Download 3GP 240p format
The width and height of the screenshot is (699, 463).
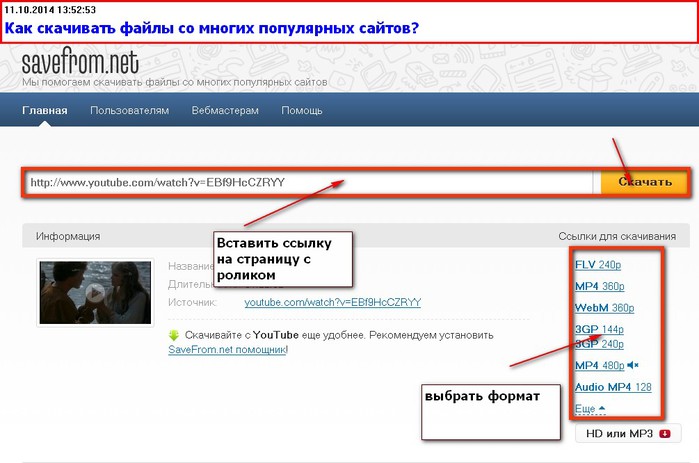coord(599,344)
